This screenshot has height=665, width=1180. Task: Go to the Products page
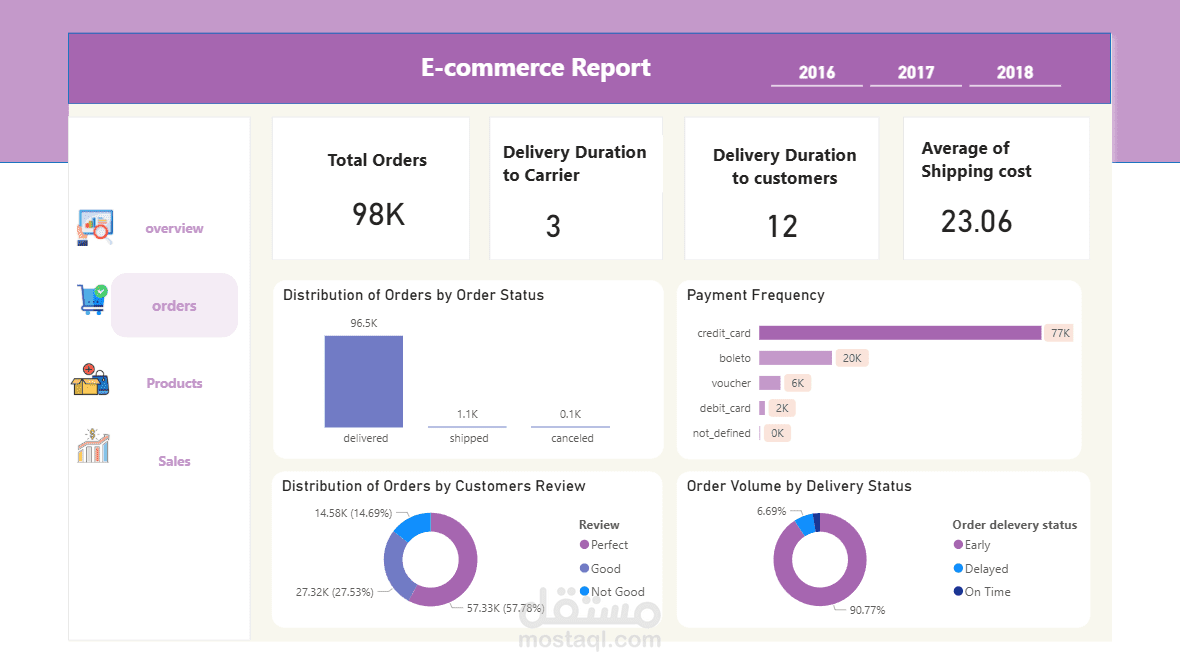pos(174,383)
